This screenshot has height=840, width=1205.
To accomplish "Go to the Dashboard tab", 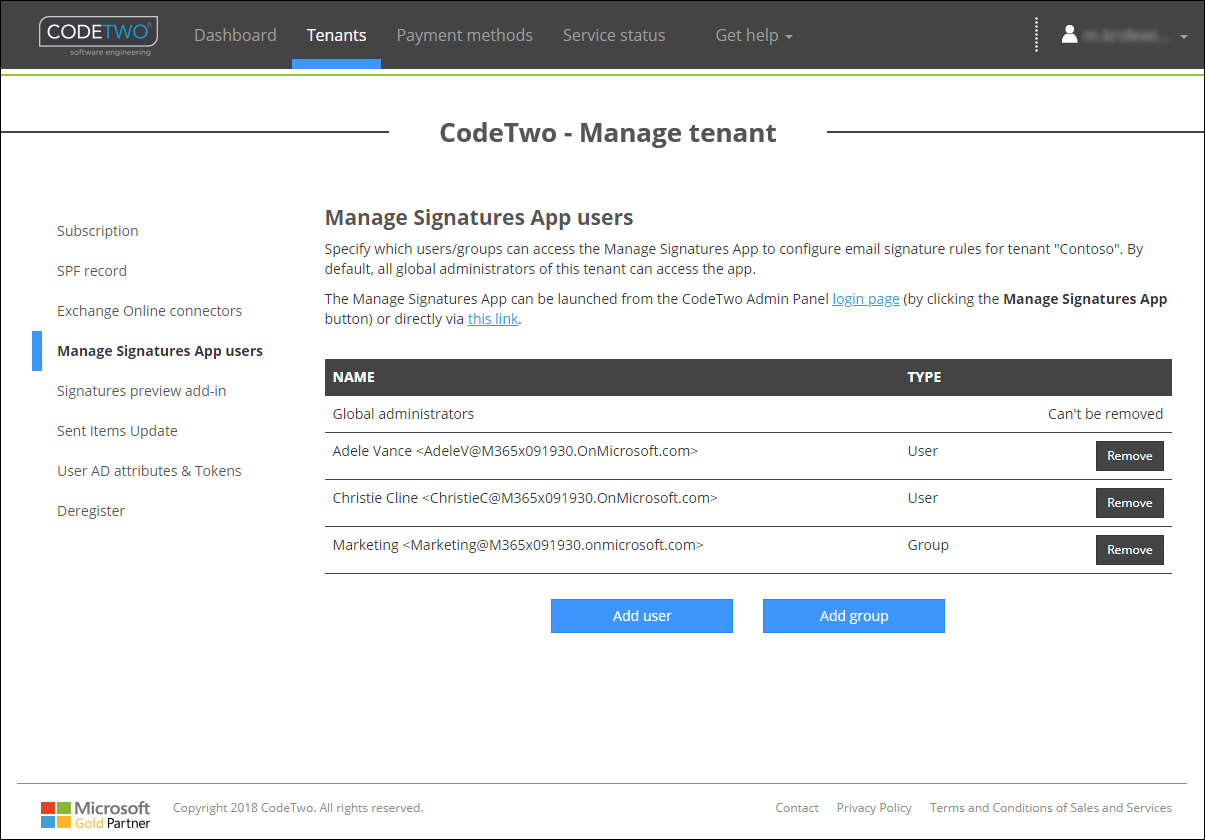I will (235, 35).
